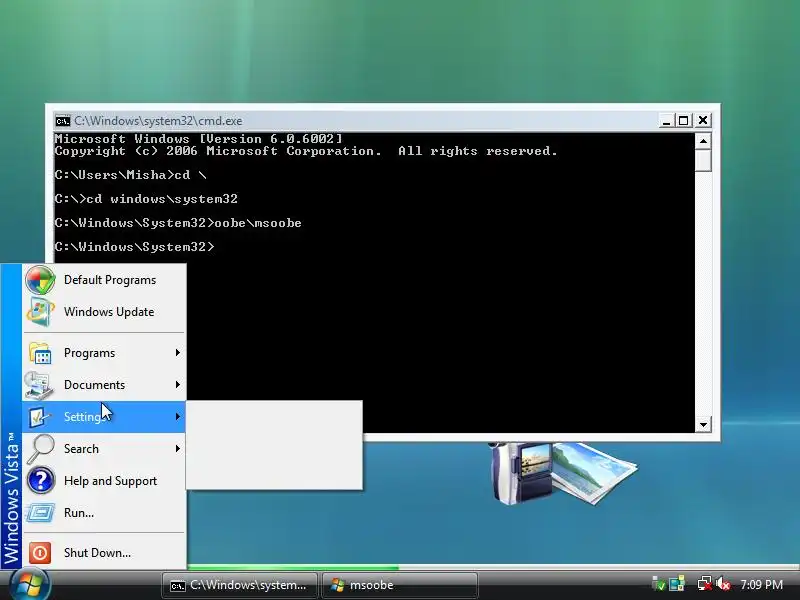Click the Start orb button
800x600 pixels.
tap(30, 584)
